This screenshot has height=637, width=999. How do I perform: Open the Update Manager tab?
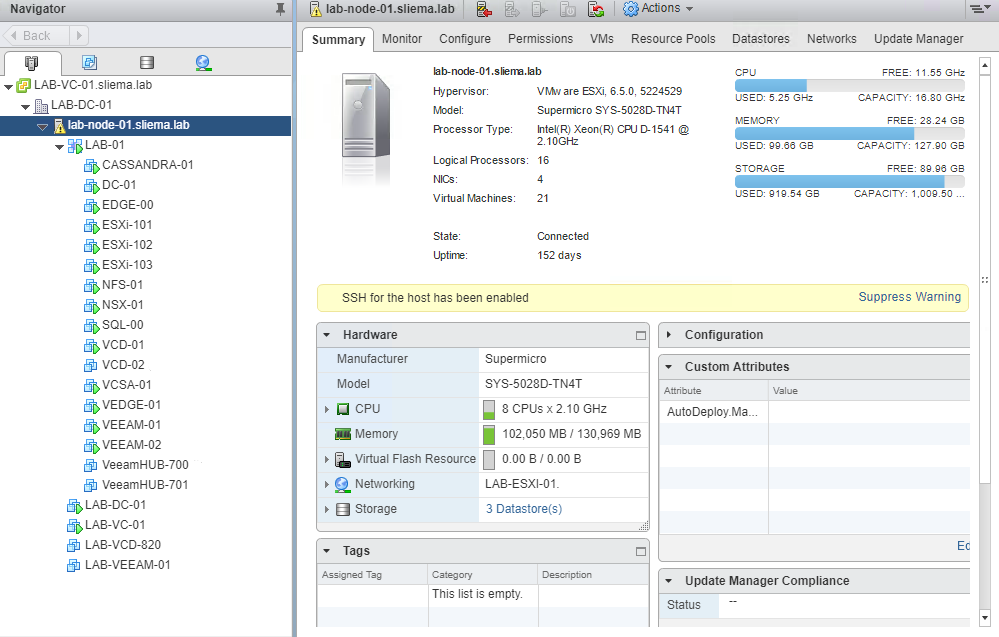pos(918,39)
